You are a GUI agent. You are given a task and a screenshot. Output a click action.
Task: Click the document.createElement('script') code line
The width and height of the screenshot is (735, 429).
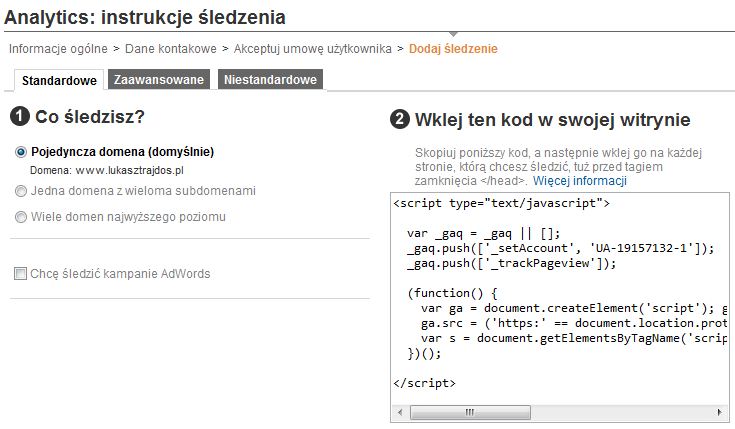tap(574, 308)
